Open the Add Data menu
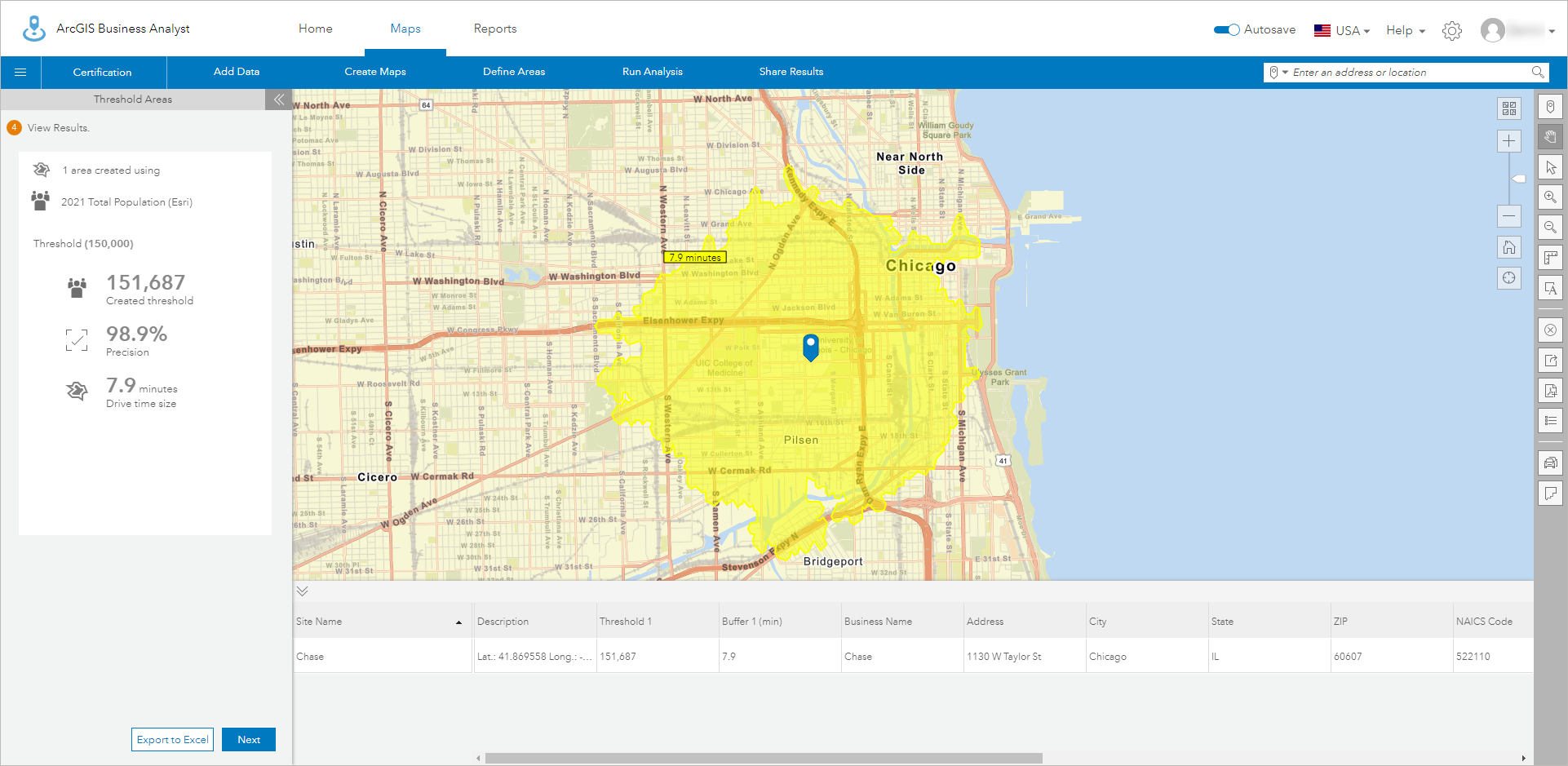Viewport: 1568px width, 766px height. coord(237,72)
